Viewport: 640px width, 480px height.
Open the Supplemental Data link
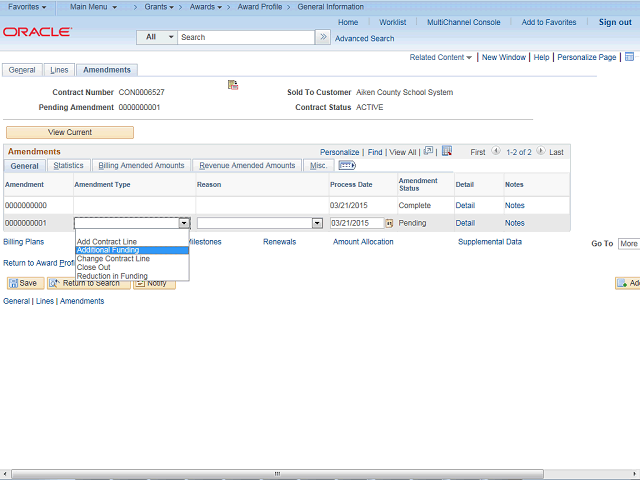490,242
